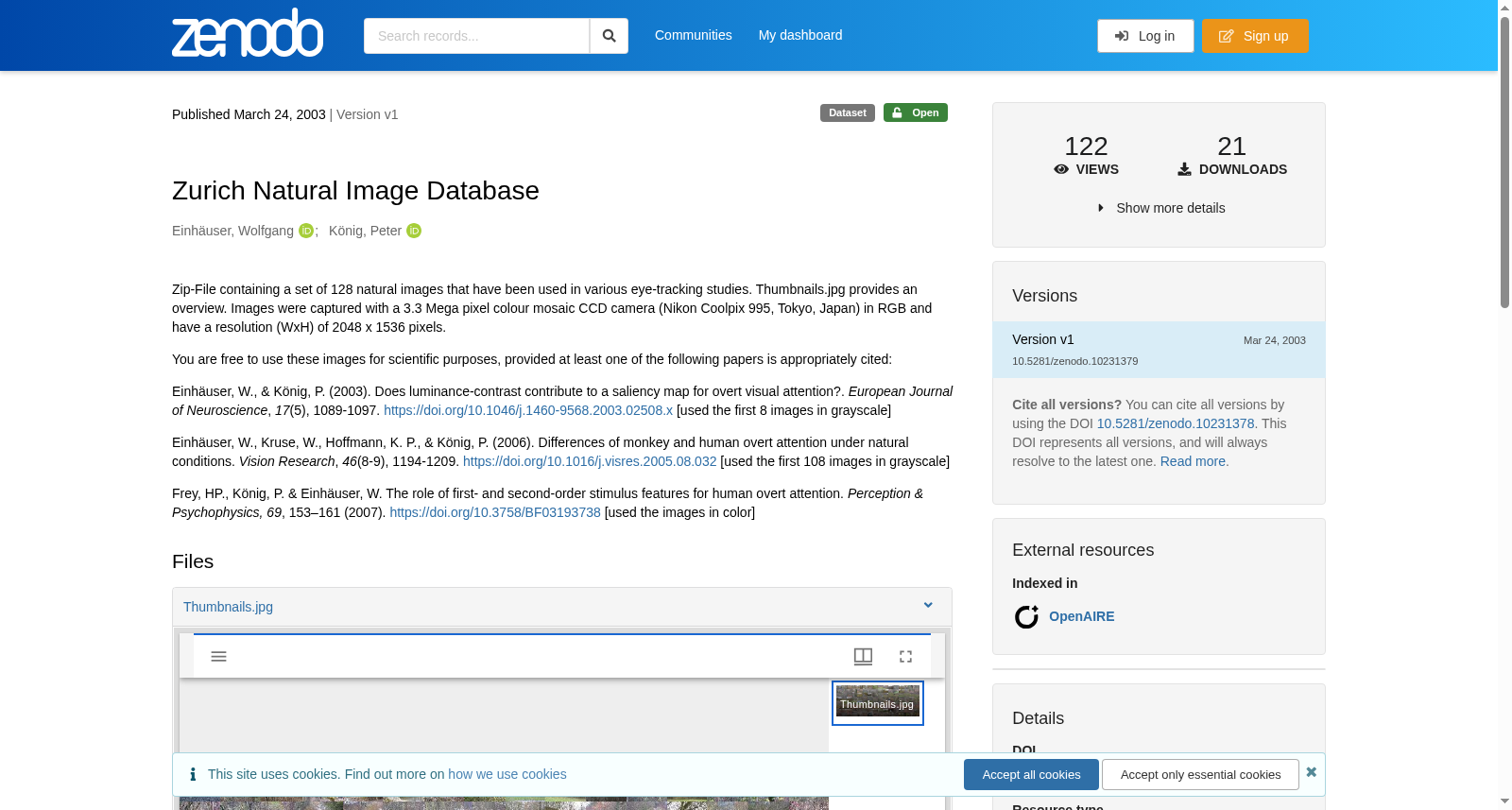Open the Communities page
This screenshot has height=810, width=1512.
694,35
